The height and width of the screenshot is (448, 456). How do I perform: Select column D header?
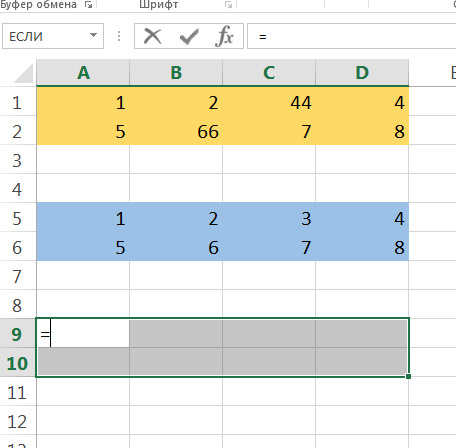click(x=362, y=72)
